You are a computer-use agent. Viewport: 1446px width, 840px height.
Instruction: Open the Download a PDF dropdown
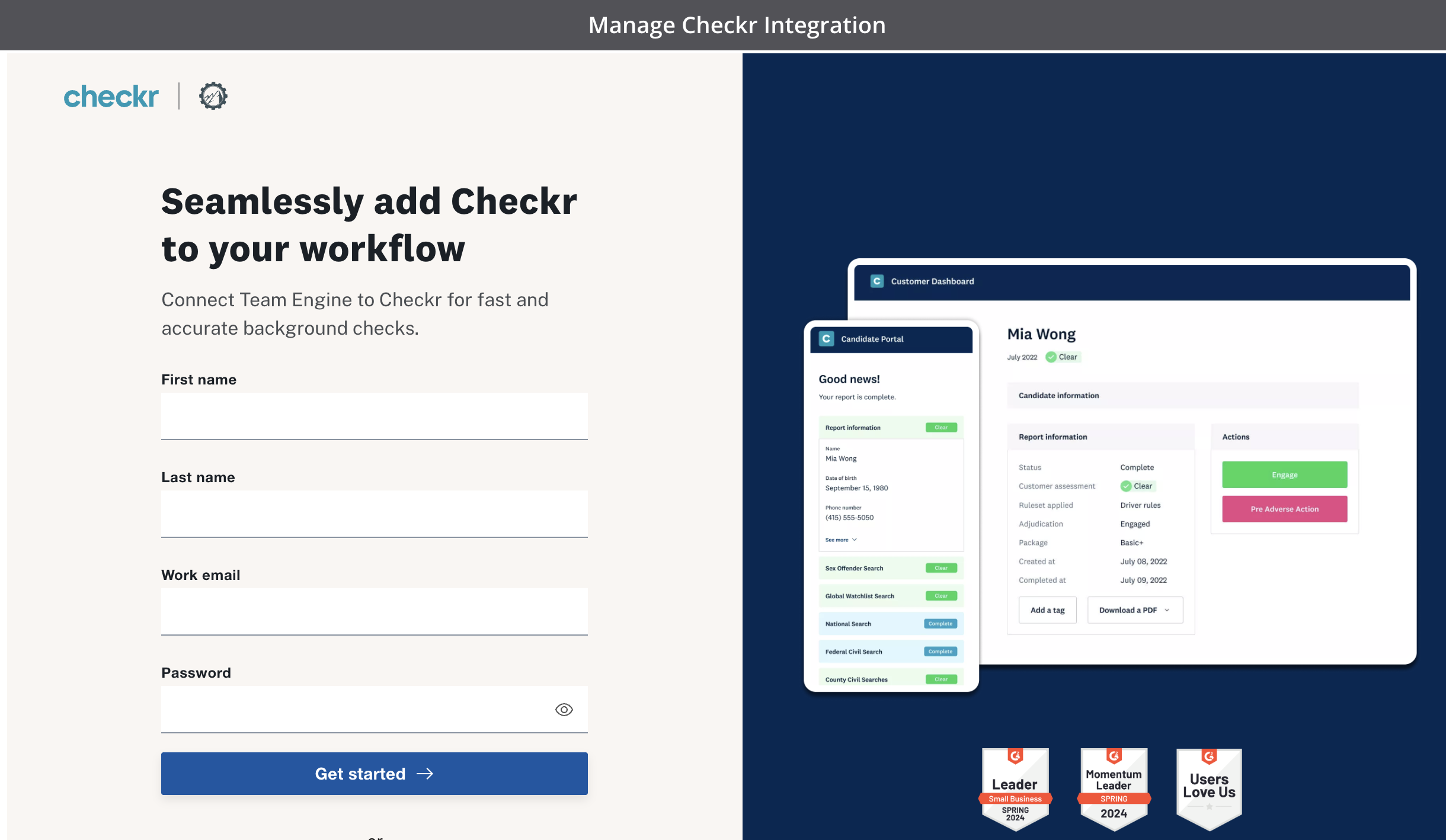pos(1134,610)
